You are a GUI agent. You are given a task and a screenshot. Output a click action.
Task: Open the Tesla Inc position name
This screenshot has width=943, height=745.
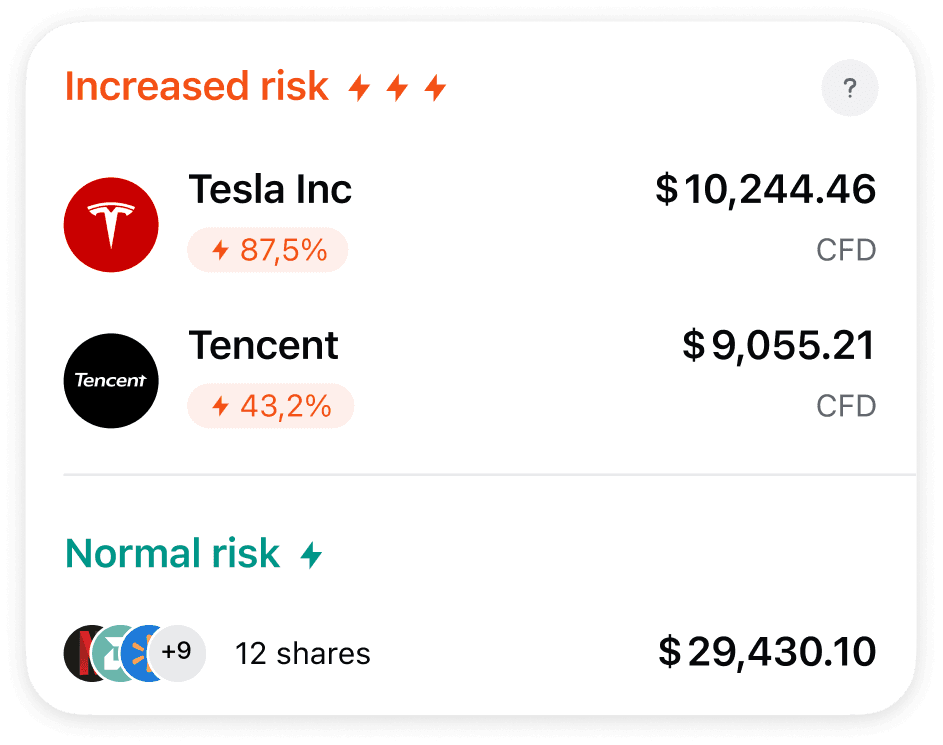point(270,189)
